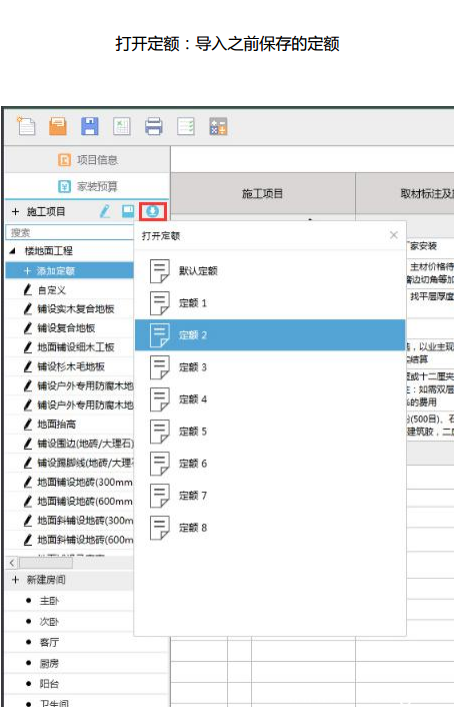457x710 pixels.
Task: Open the calculator icon in toolbar
Action: click(x=218, y=126)
